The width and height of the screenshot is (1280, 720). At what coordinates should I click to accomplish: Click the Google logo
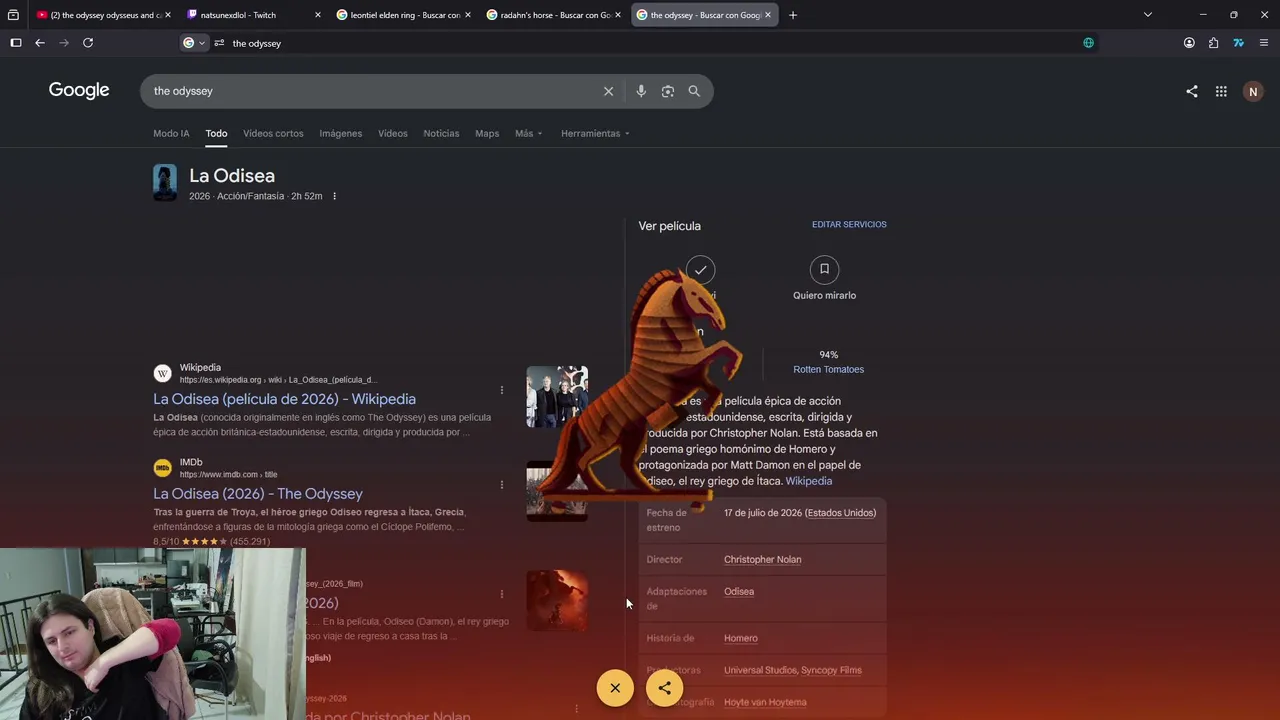click(x=79, y=91)
